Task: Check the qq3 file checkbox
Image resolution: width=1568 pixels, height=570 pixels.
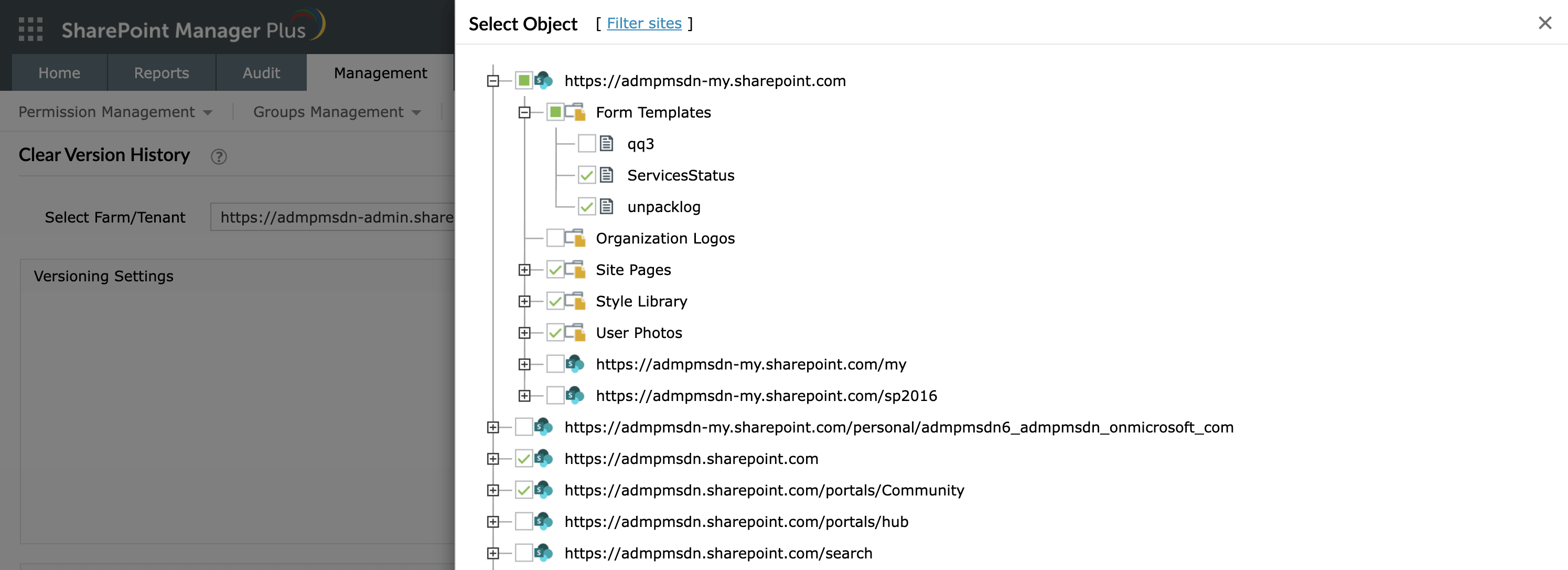Action: pos(587,144)
